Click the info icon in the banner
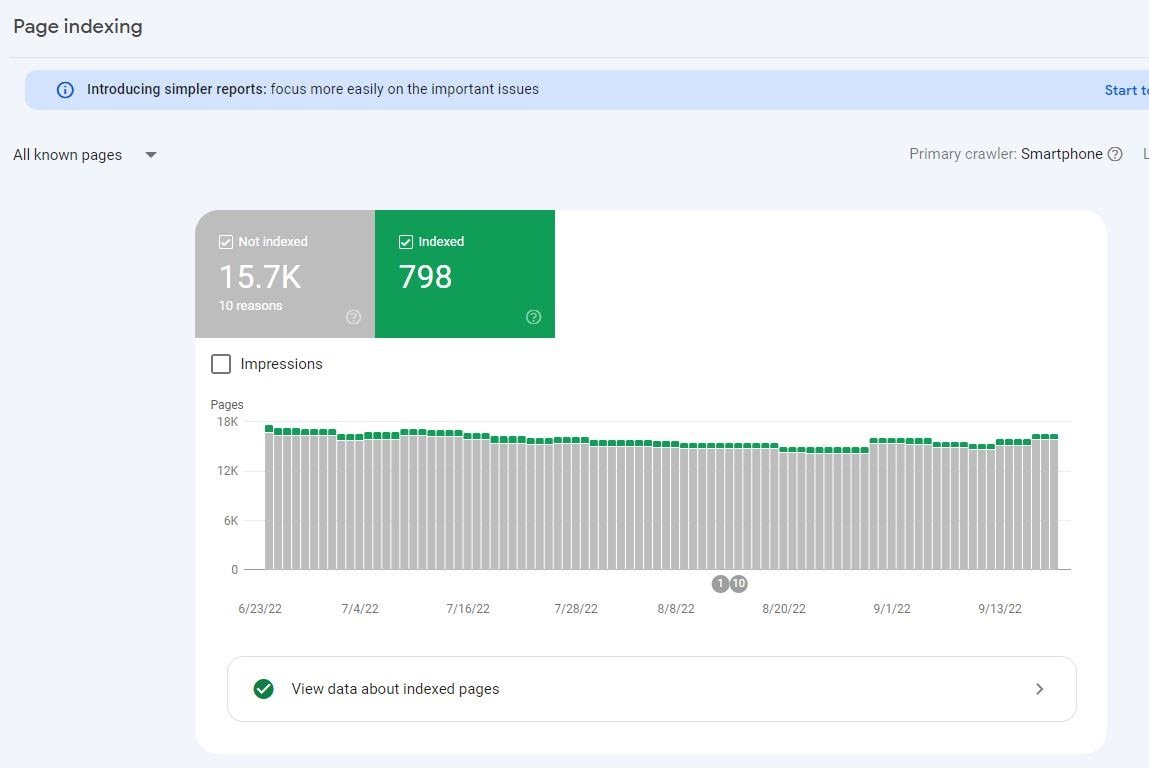 65,90
